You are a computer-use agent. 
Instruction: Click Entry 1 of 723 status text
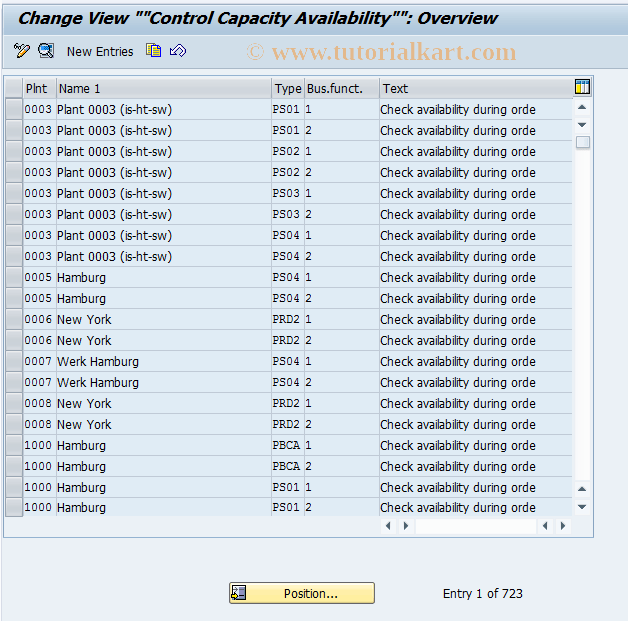483,593
